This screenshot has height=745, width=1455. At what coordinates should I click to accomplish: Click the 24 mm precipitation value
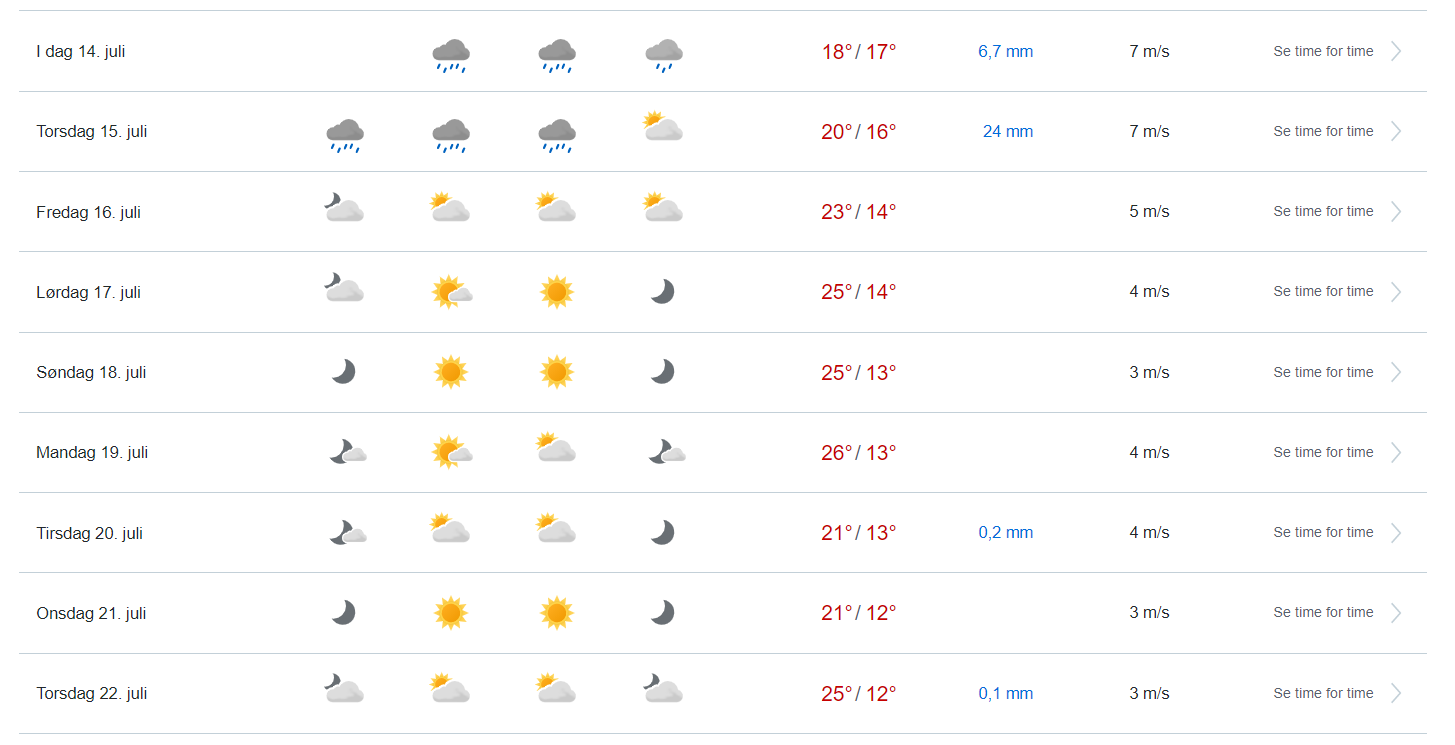pos(1008,131)
